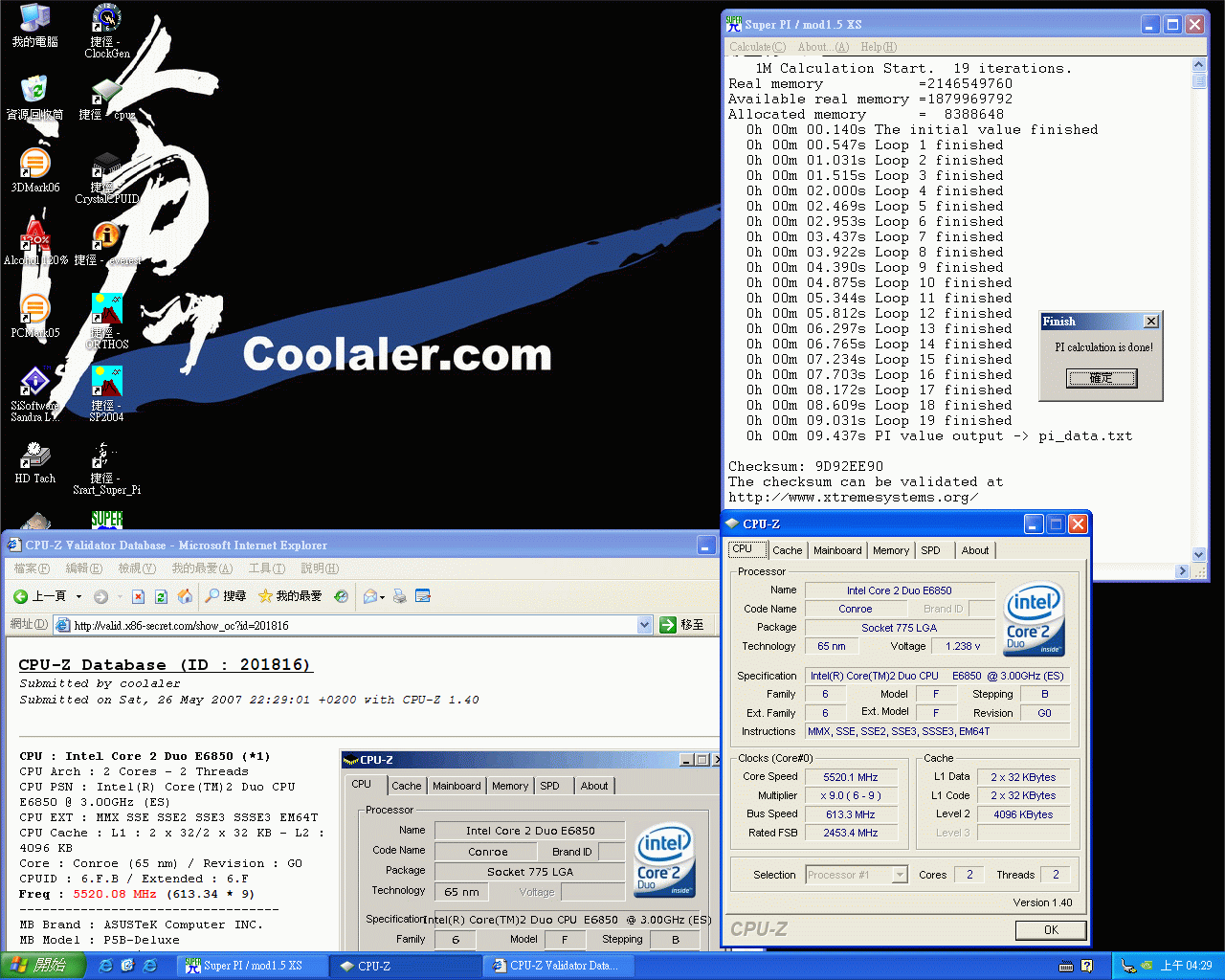Select the CPU tab in CPU-Z
The height and width of the screenshot is (980, 1225).
coord(746,549)
